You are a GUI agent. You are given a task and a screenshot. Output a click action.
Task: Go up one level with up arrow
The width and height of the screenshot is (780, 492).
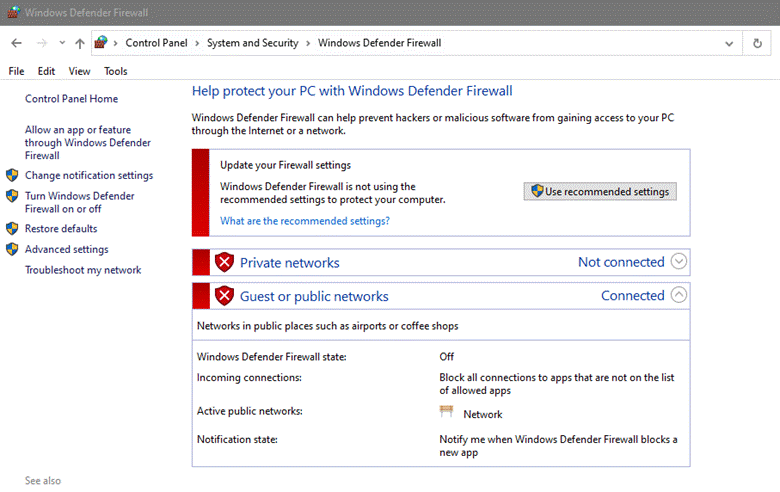(x=80, y=43)
